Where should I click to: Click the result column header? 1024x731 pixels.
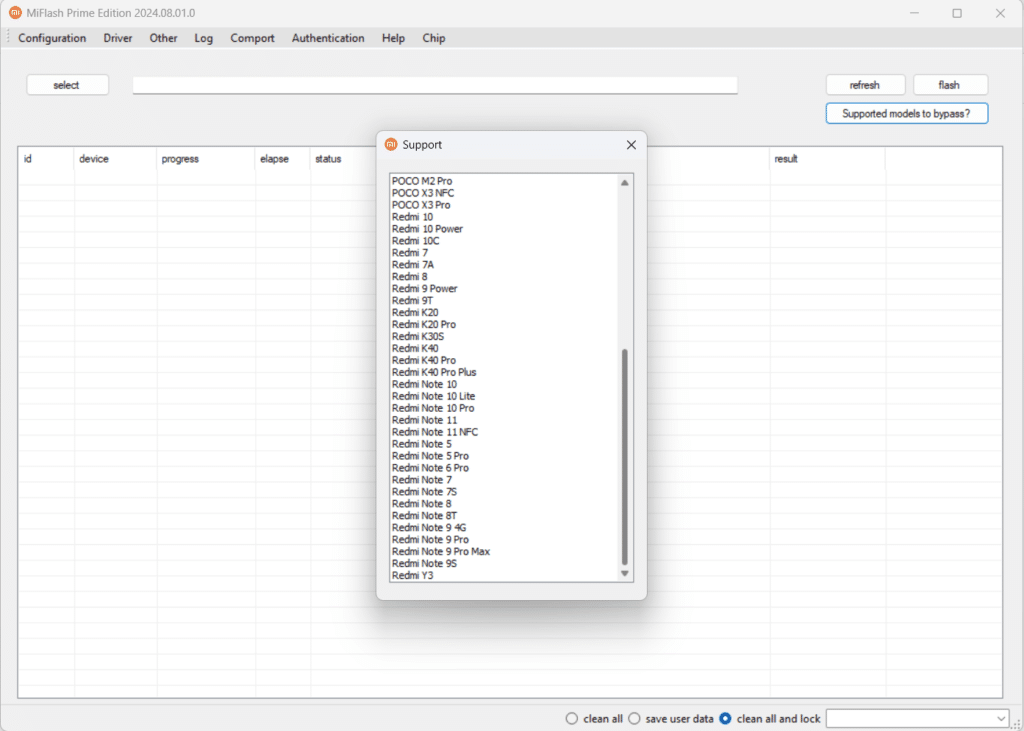click(x=827, y=159)
